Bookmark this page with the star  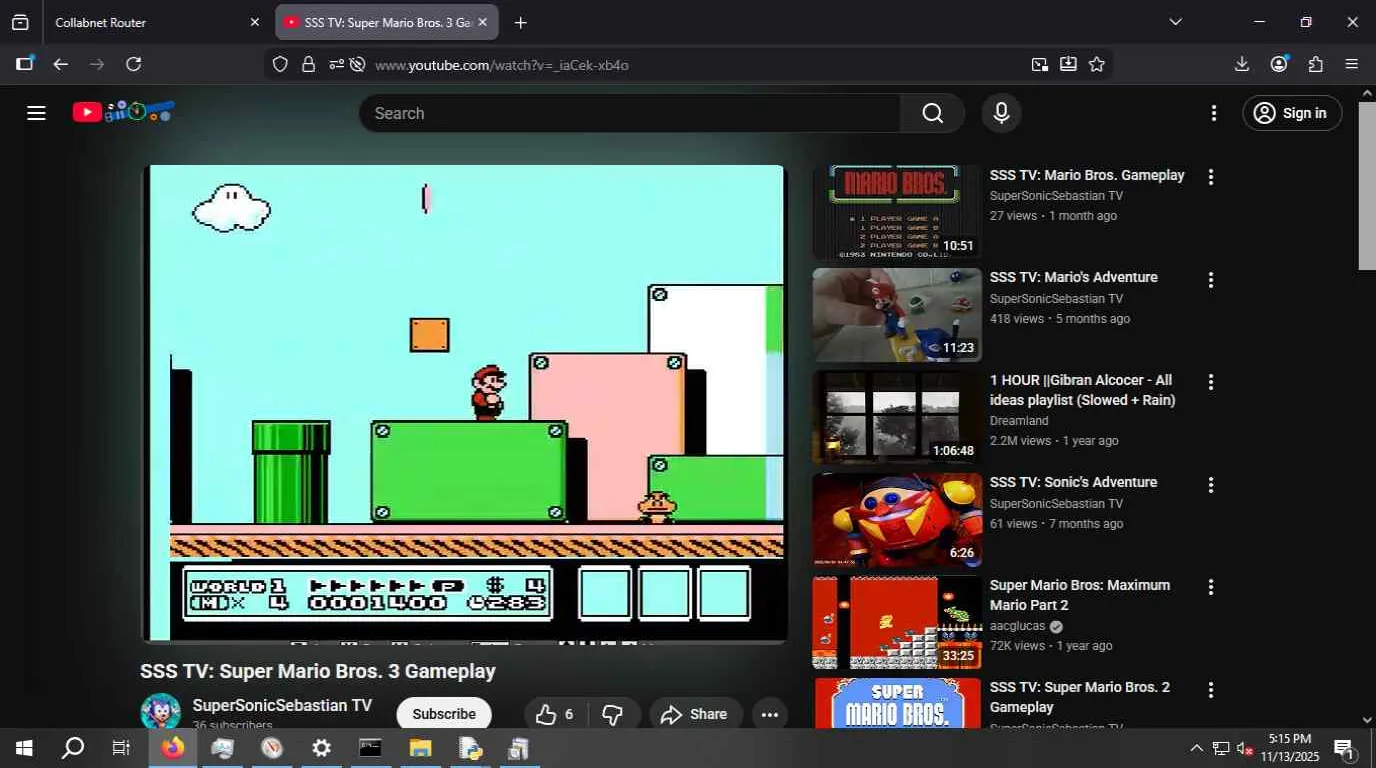1097,65
